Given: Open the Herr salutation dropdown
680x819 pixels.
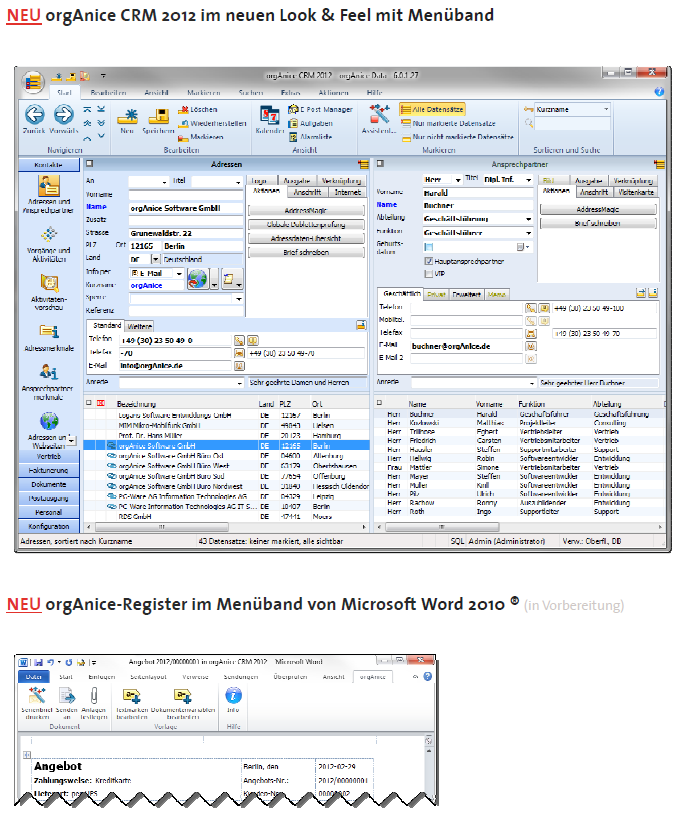Looking at the screenshot, I should pyautogui.click(x=458, y=180).
